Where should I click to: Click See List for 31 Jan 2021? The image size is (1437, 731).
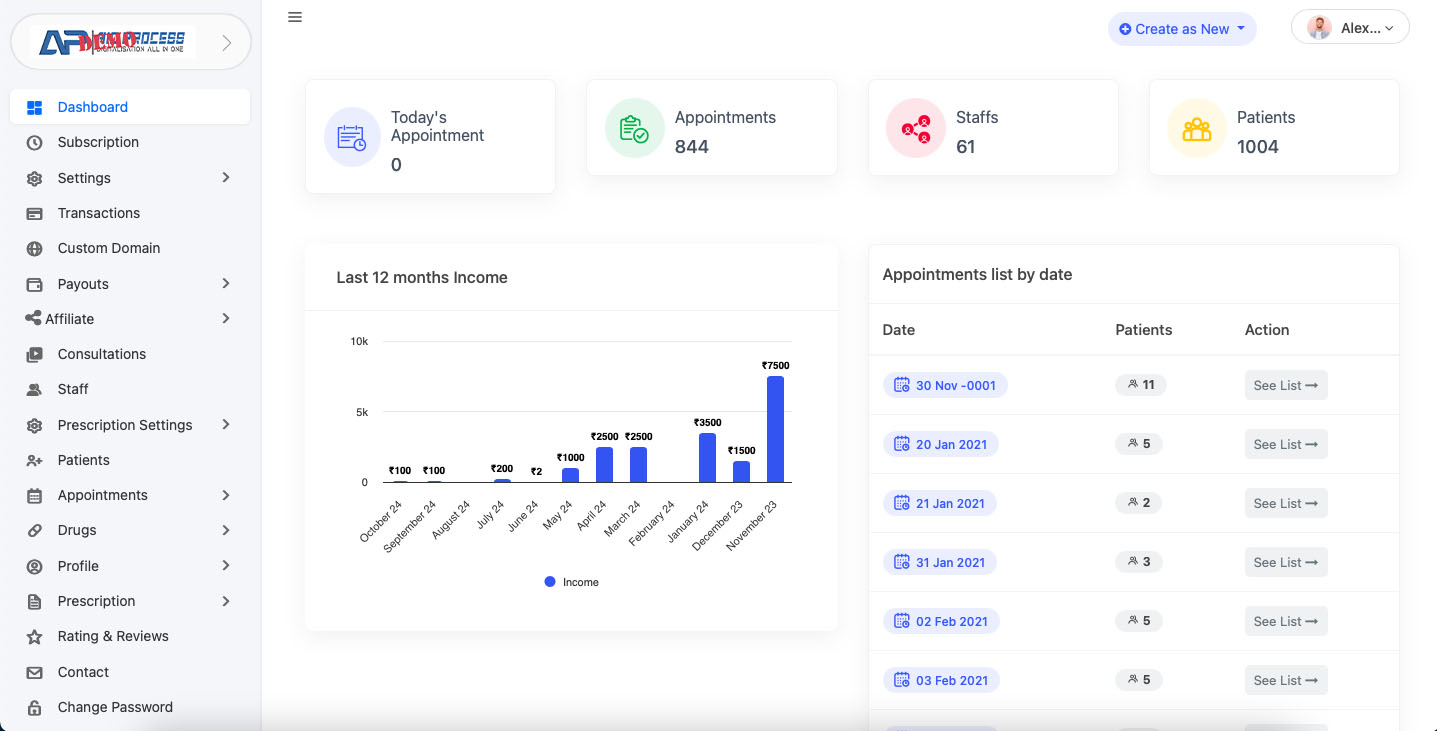(x=1286, y=562)
